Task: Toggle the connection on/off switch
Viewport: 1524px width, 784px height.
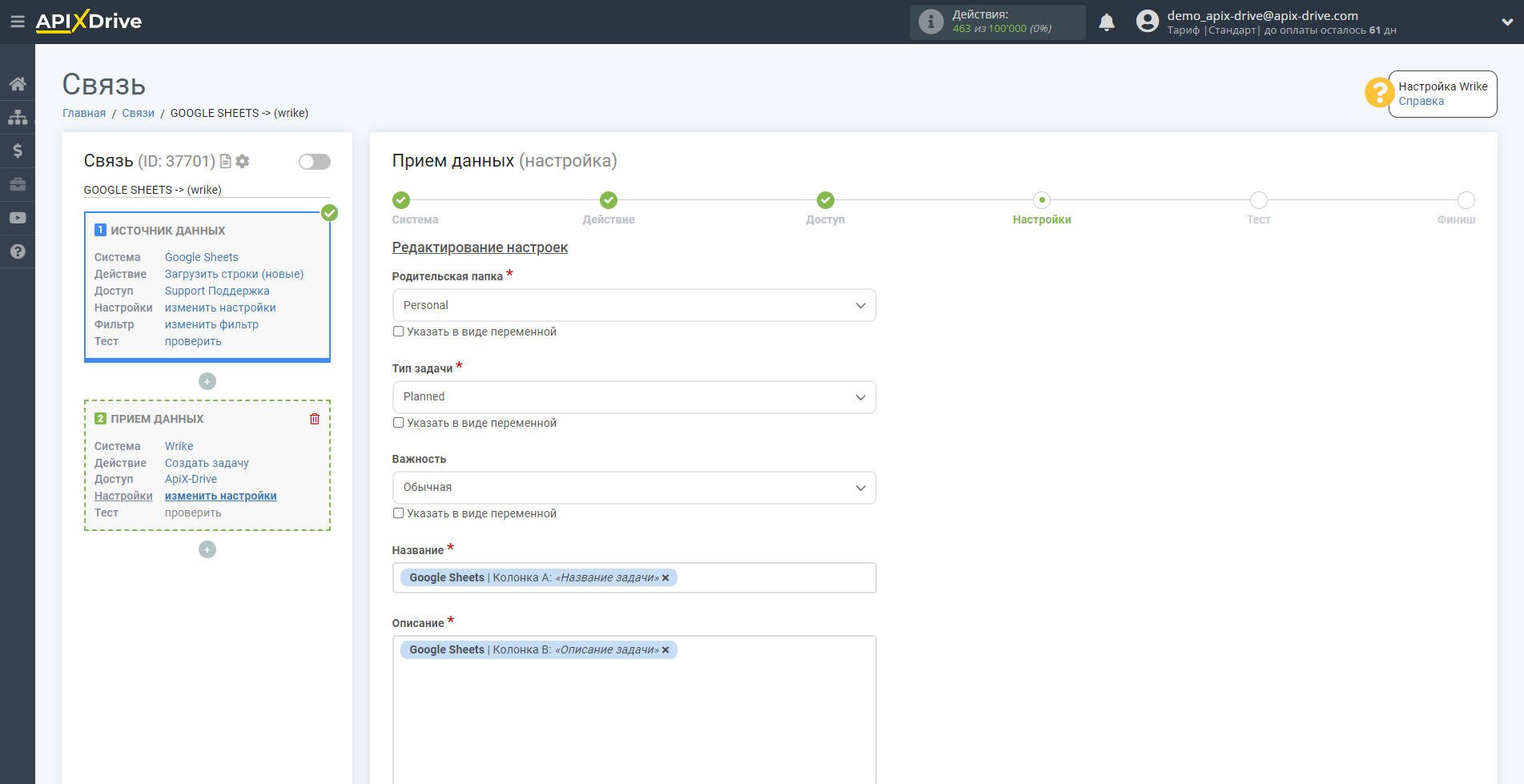Action: pos(315,162)
